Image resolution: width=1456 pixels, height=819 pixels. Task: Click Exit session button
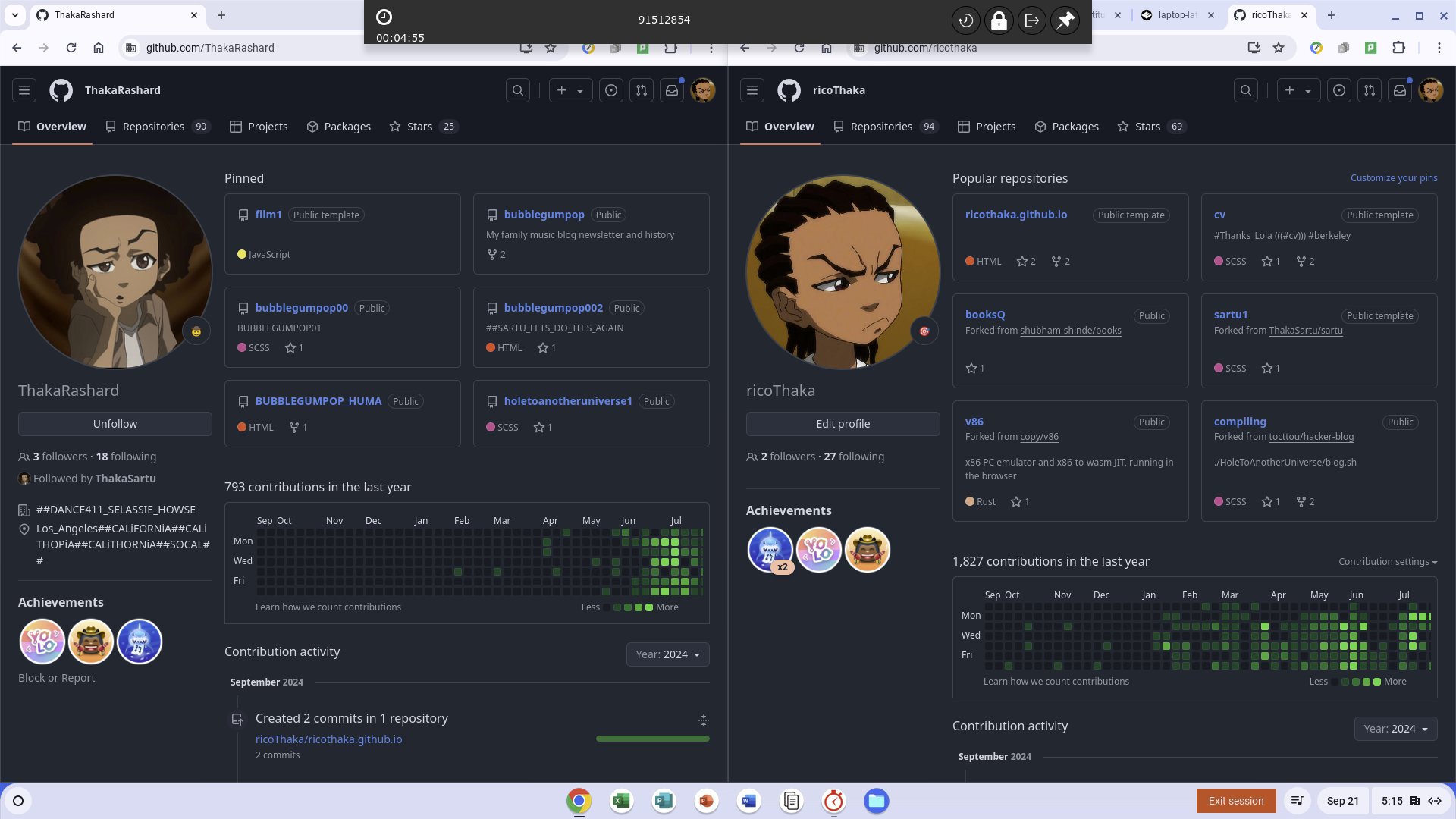click(x=1236, y=801)
